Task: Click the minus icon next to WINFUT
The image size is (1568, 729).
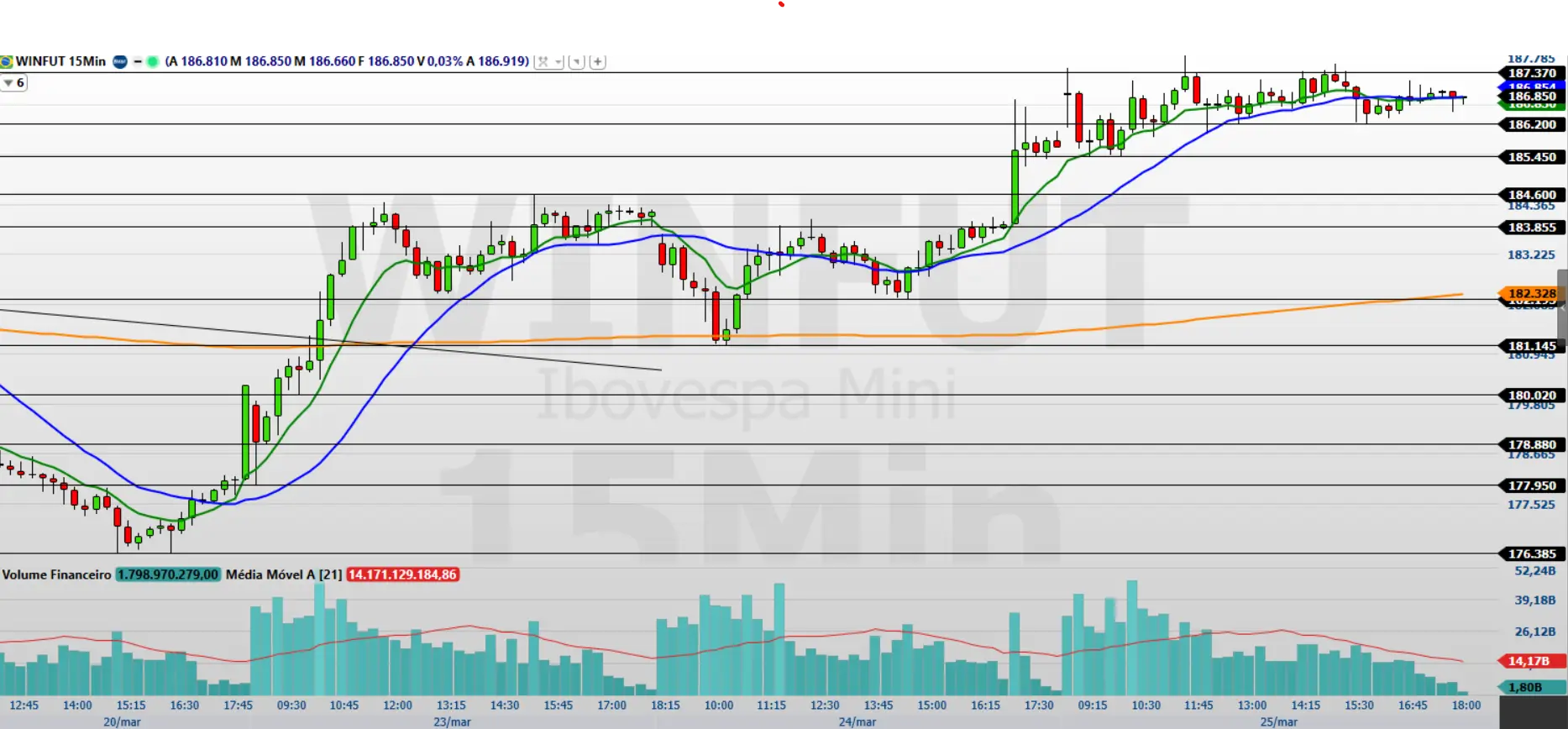Action: pyautogui.click(x=137, y=61)
